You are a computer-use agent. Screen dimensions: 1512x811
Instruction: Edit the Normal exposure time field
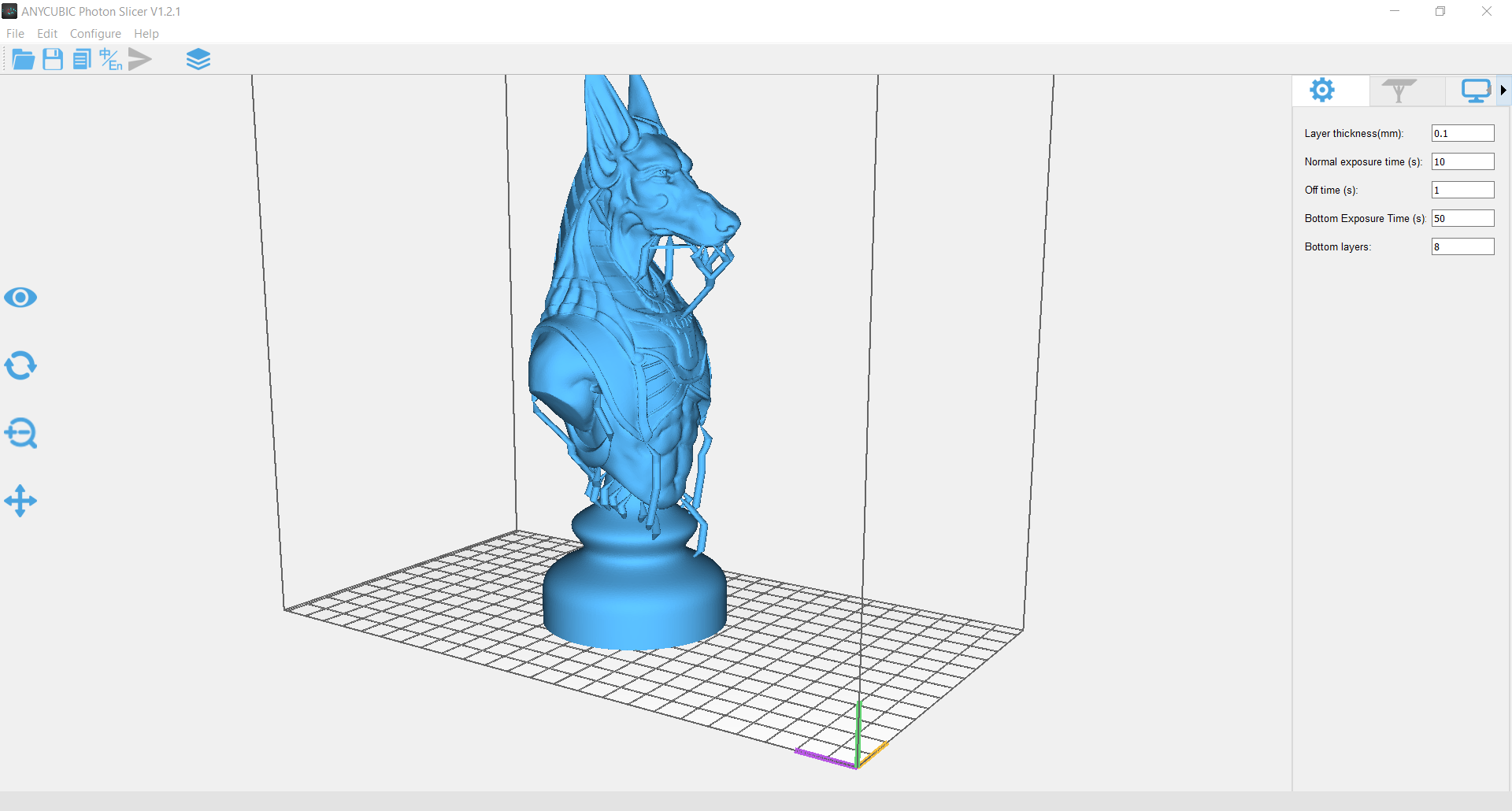(x=1462, y=162)
